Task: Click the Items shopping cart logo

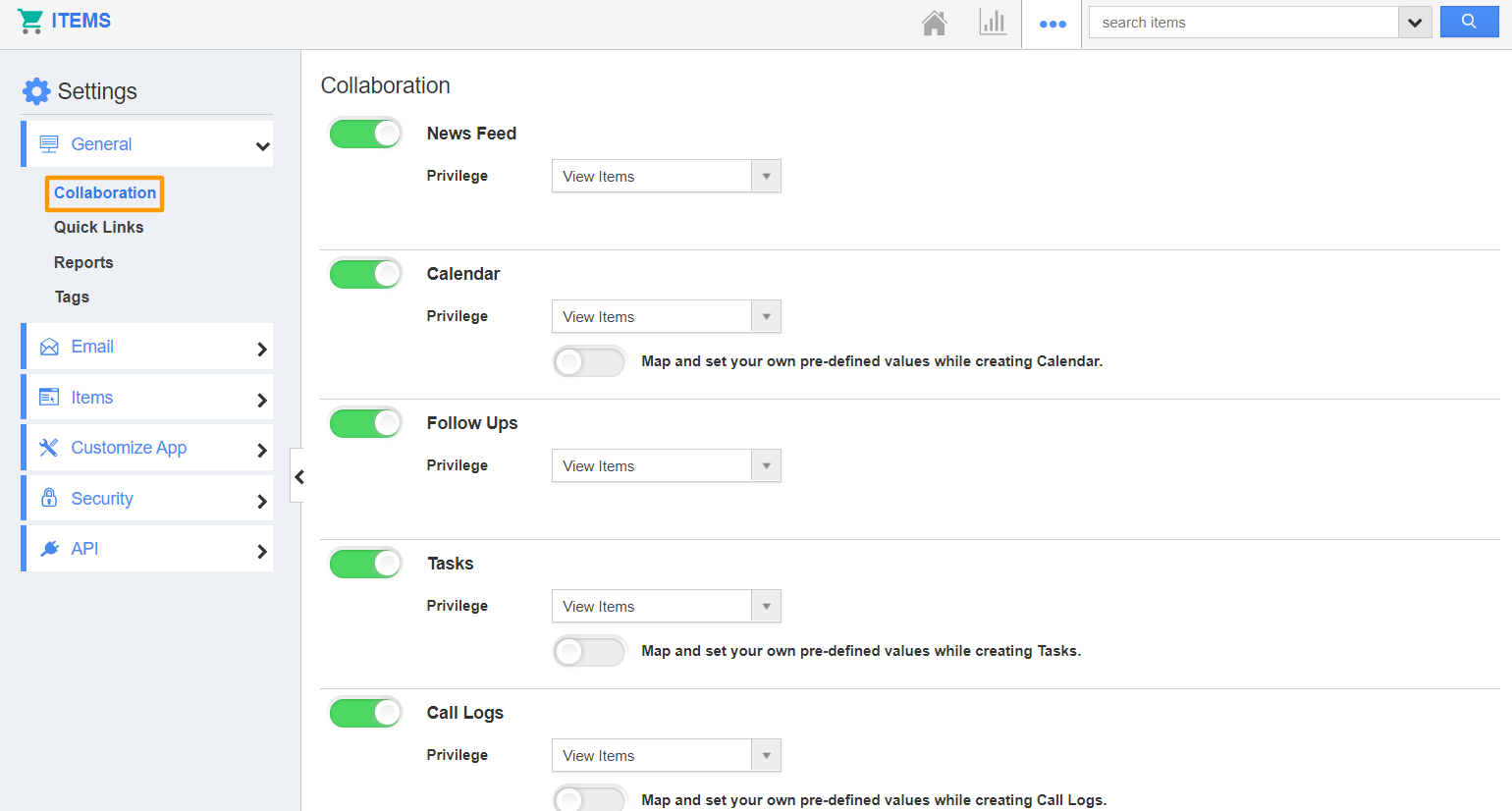Action: tap(30, 21)
